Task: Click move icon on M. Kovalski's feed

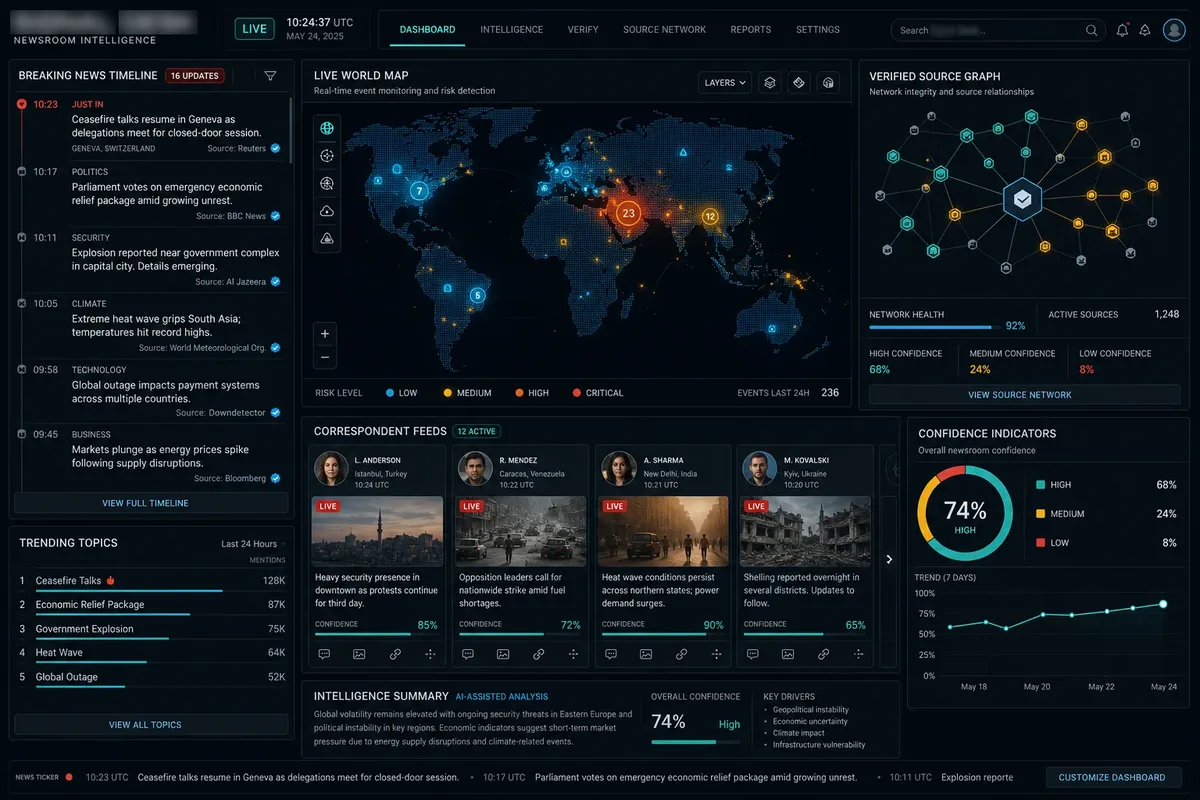Action: tap(858, 654)
